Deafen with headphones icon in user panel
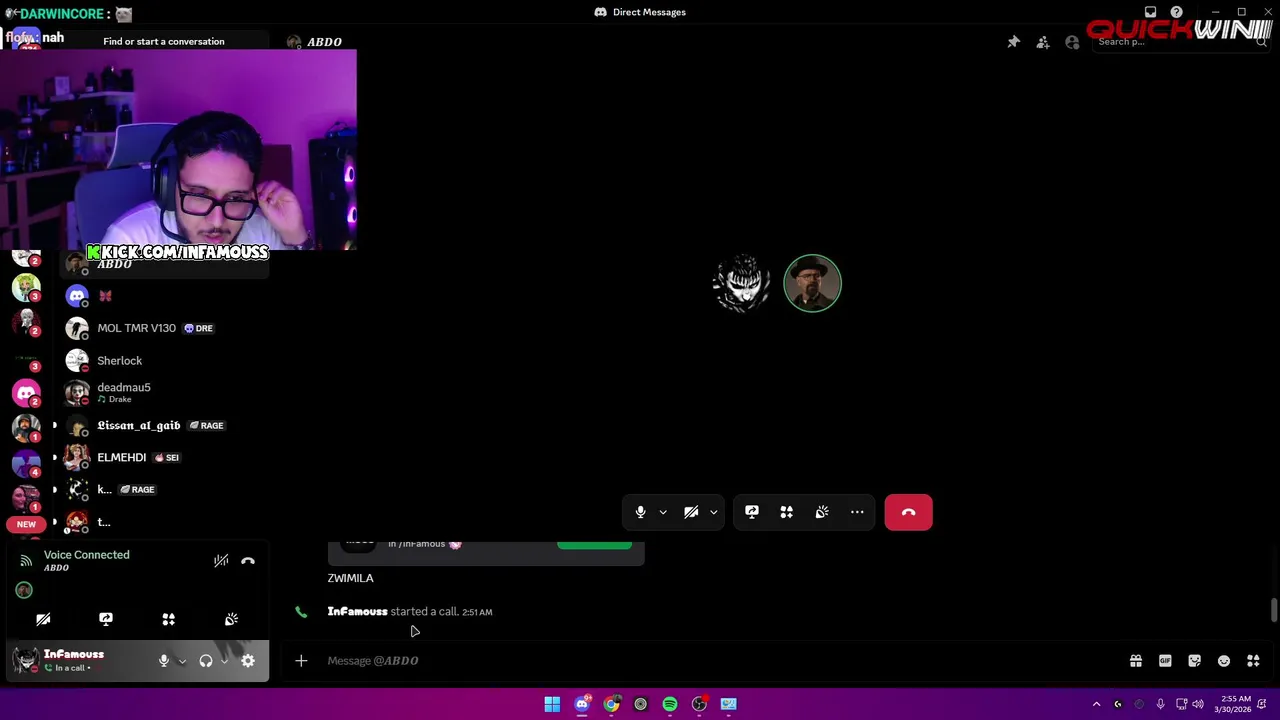Image resolution: width=1280 pixels, height=720 pixels. point(205,661)
